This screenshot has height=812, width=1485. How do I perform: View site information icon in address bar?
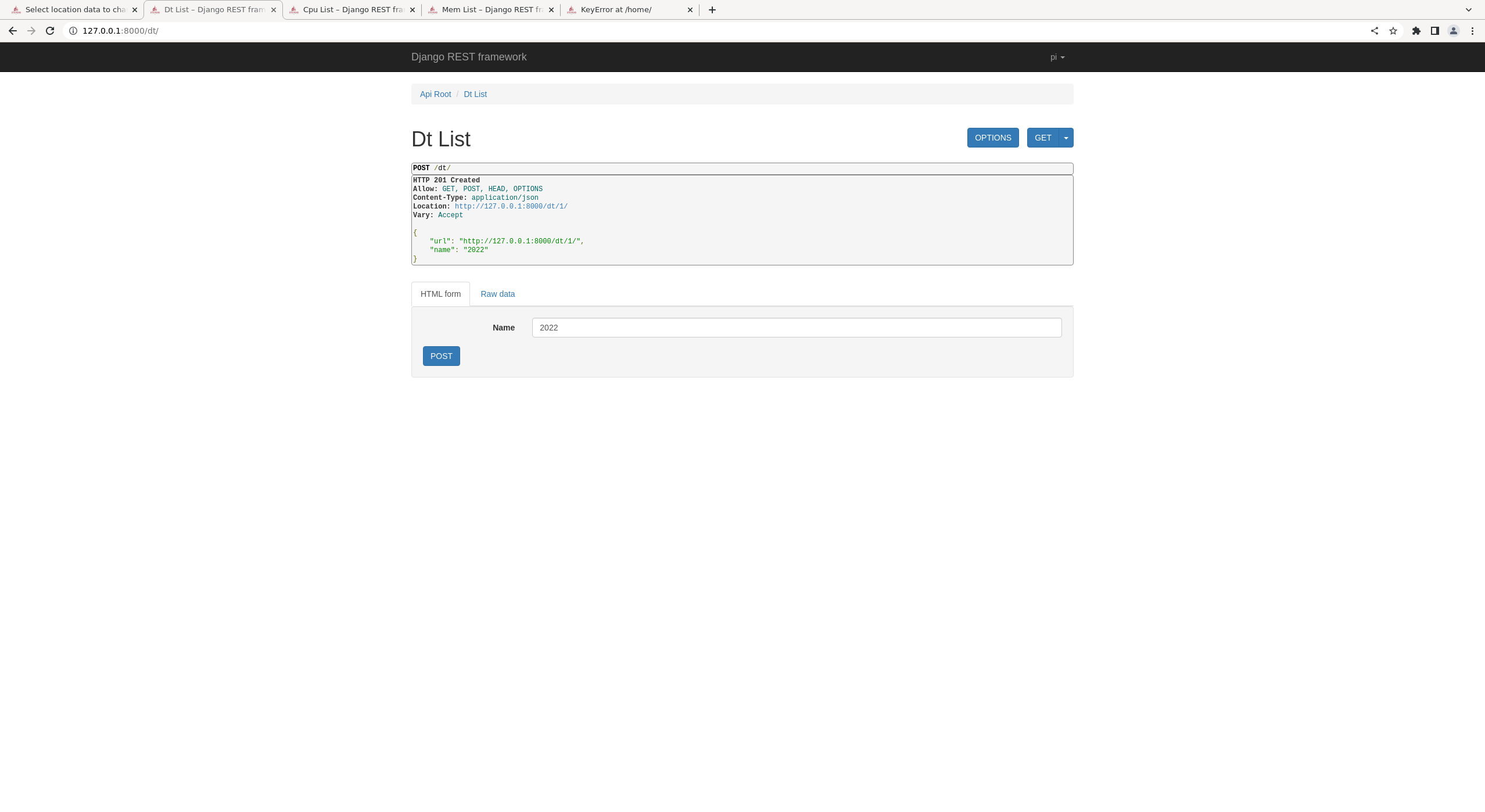(73, 30)
